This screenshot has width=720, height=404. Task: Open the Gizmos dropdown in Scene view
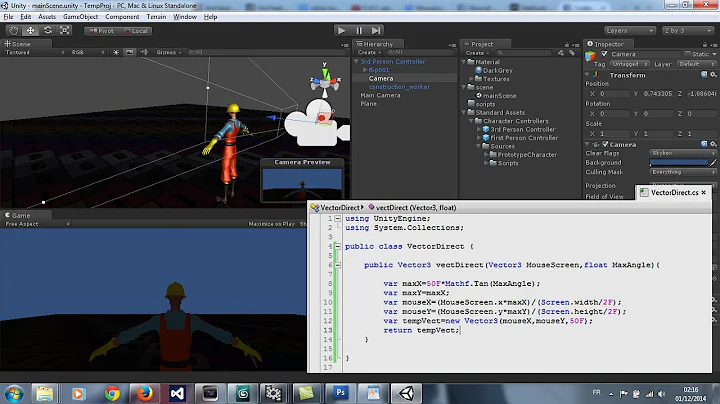pos(169,52)
